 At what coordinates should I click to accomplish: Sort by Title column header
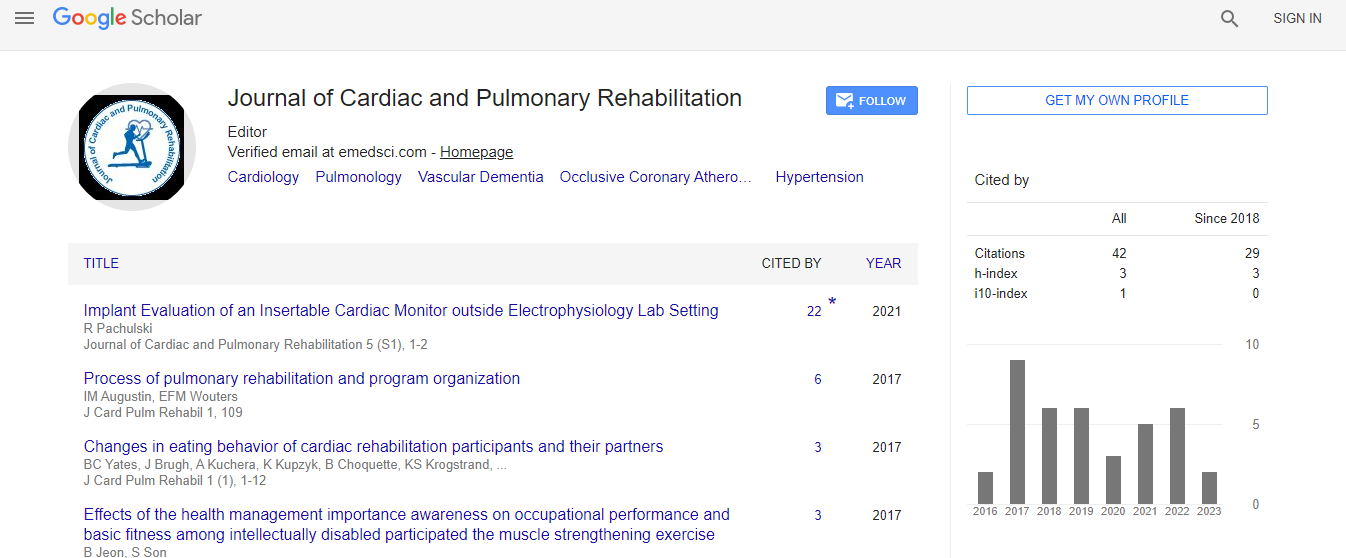click(x=101, y=263)
